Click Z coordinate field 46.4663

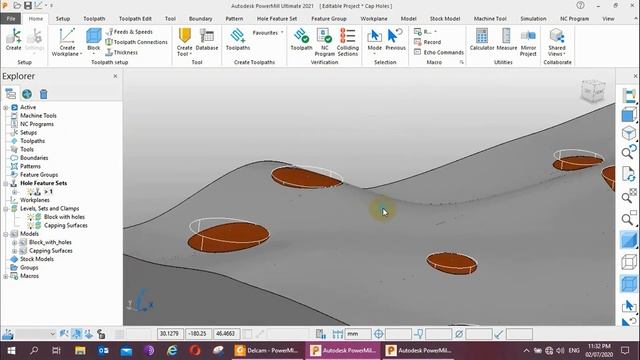coord(227,334)
